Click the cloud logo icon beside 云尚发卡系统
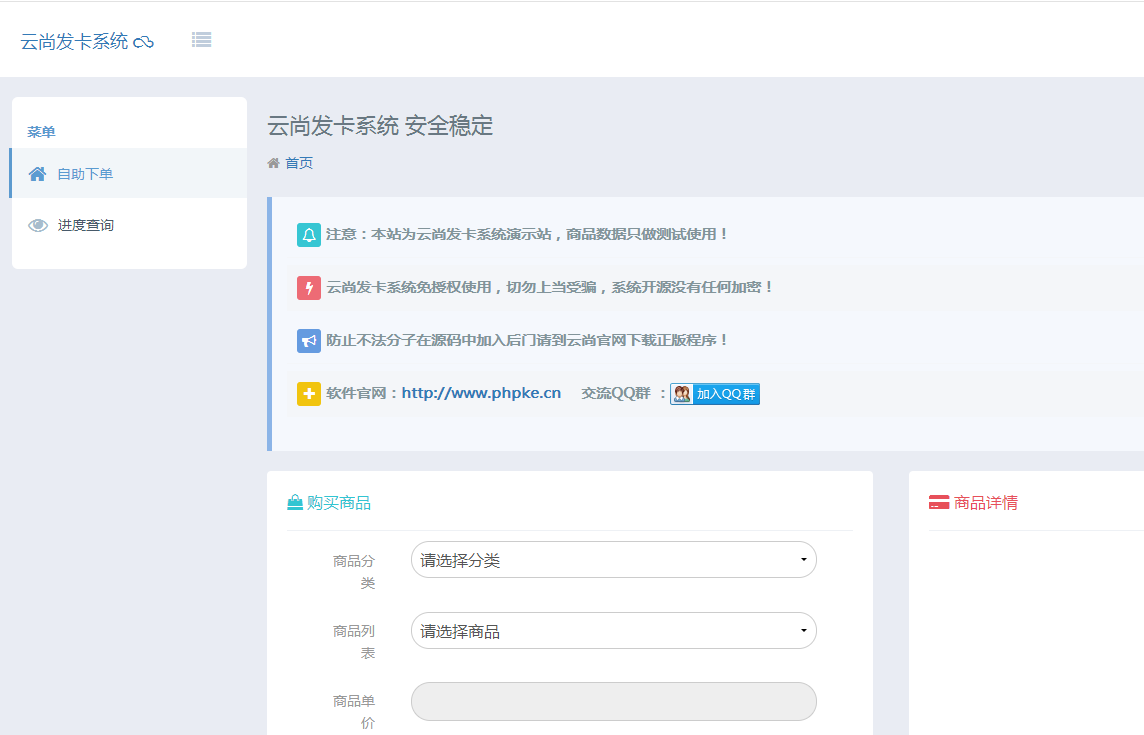The height and width of the screenshot is (735, 1144). [144, 42]
